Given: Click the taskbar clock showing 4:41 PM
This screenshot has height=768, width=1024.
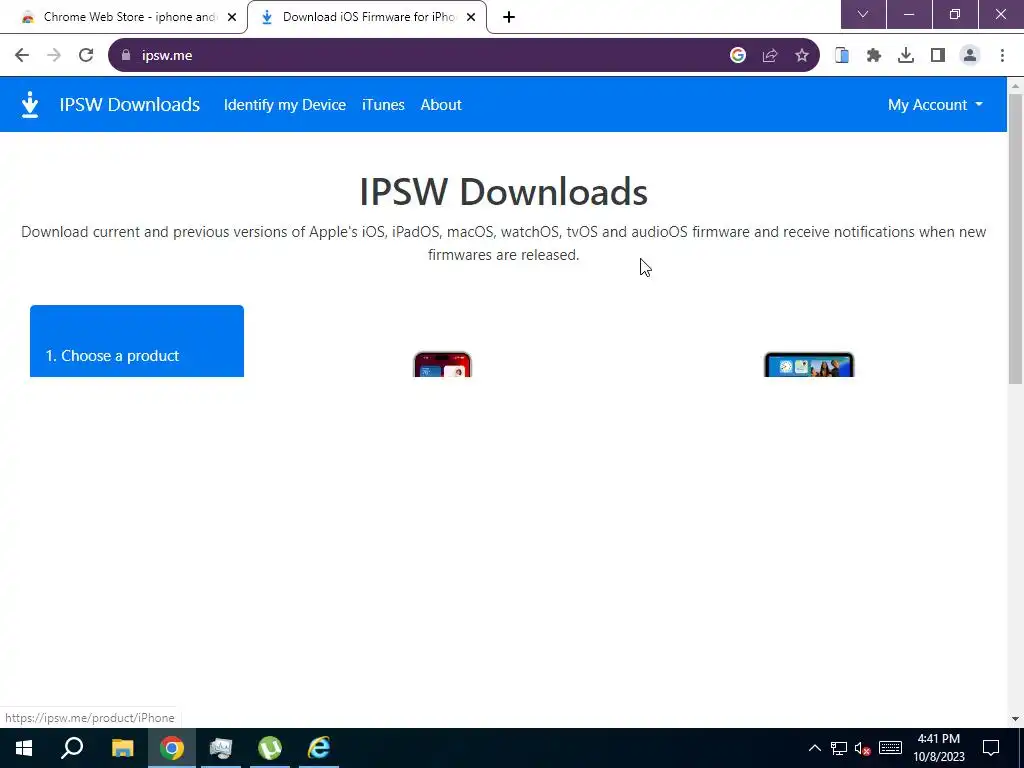Looking at the screenshot, I should [939, 748].
